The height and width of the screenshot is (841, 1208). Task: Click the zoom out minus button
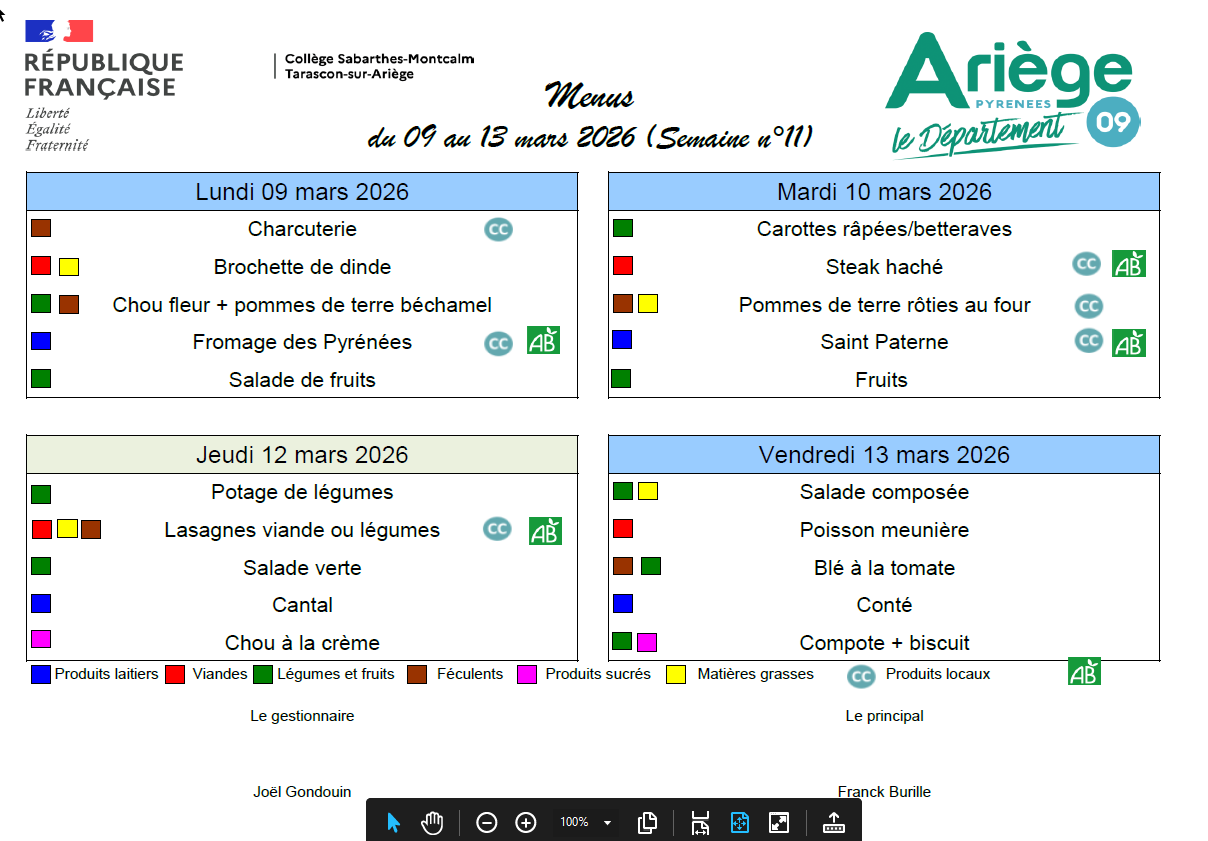tap(487, 822)
